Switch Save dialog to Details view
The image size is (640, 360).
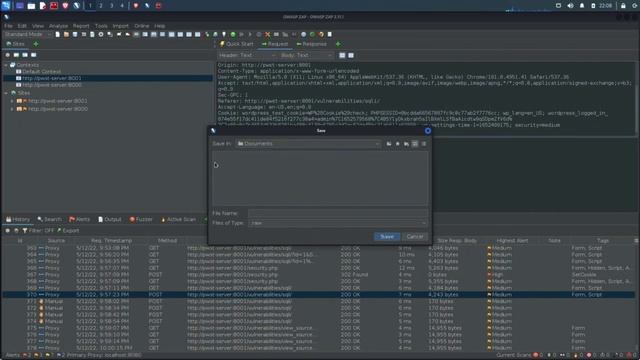[424, 144]
